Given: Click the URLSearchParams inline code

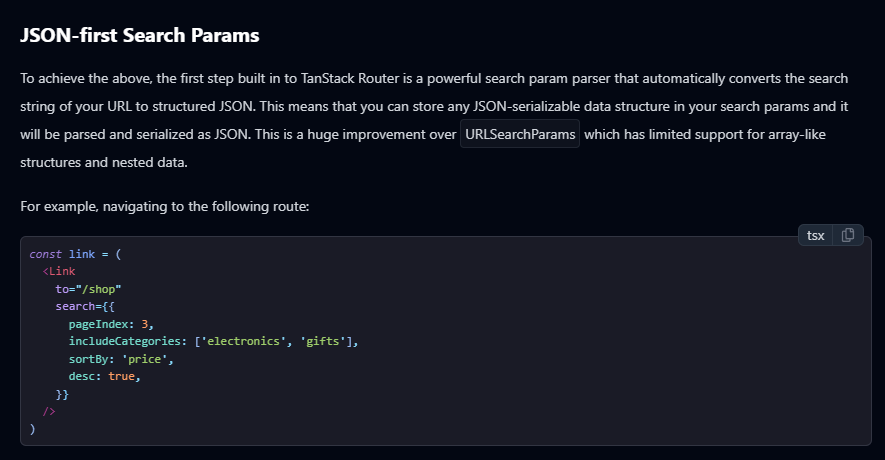Looking at the screenshot, I should coord(520,134).
